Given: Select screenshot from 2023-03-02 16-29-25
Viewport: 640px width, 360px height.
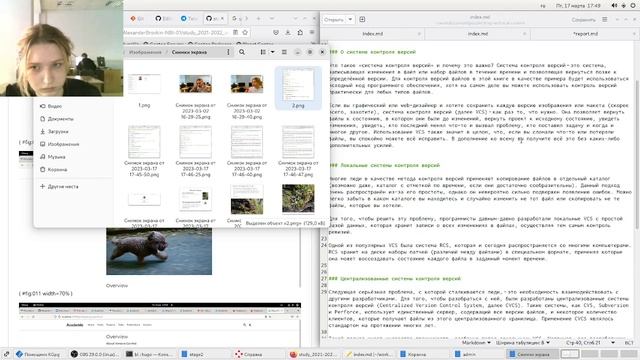Looking at the screenshot, I should pyautogui.click(x=196, y=84).
